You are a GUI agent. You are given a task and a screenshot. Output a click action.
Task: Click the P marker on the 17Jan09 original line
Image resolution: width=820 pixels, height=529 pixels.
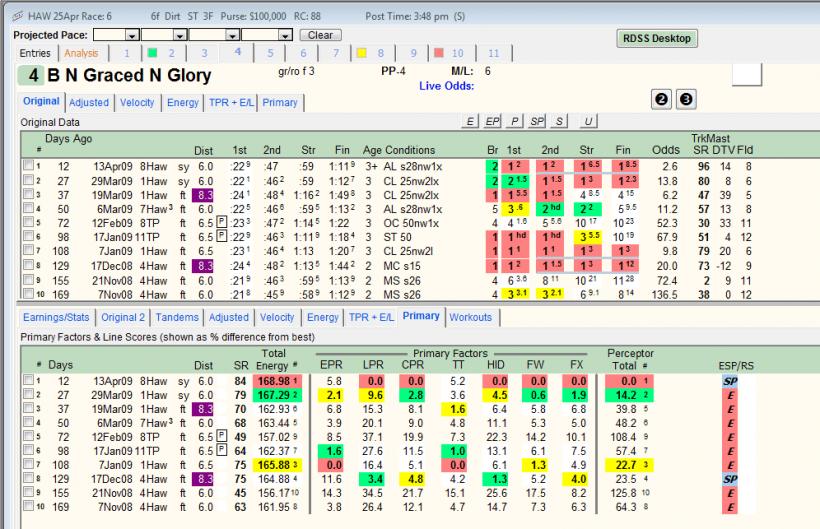click(222, 236)
